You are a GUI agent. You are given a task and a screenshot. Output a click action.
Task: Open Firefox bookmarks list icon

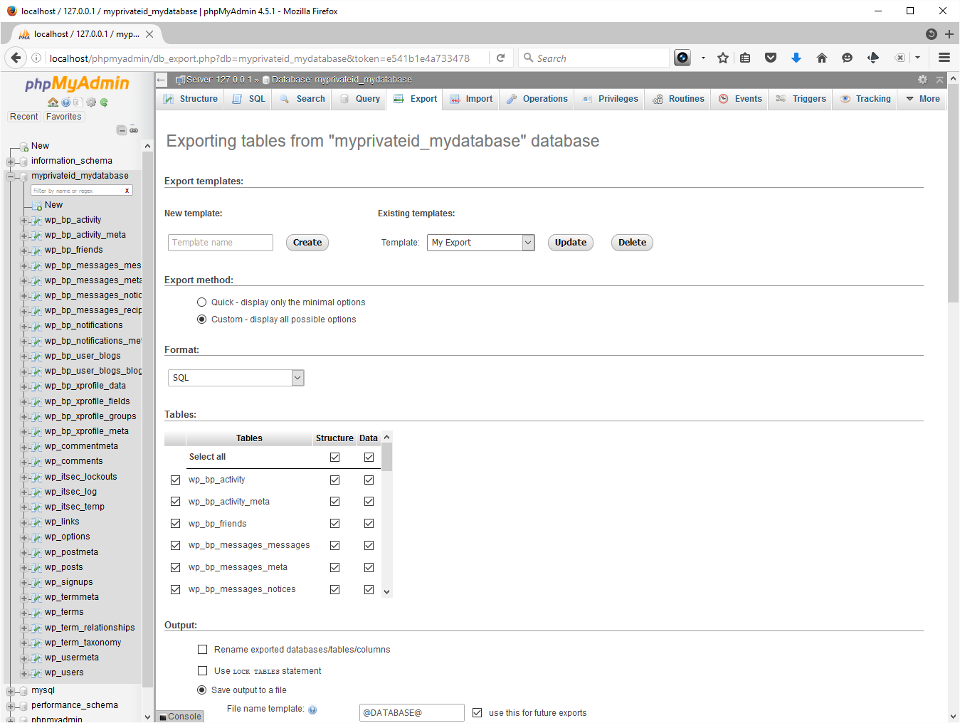(x=744, y=58)
